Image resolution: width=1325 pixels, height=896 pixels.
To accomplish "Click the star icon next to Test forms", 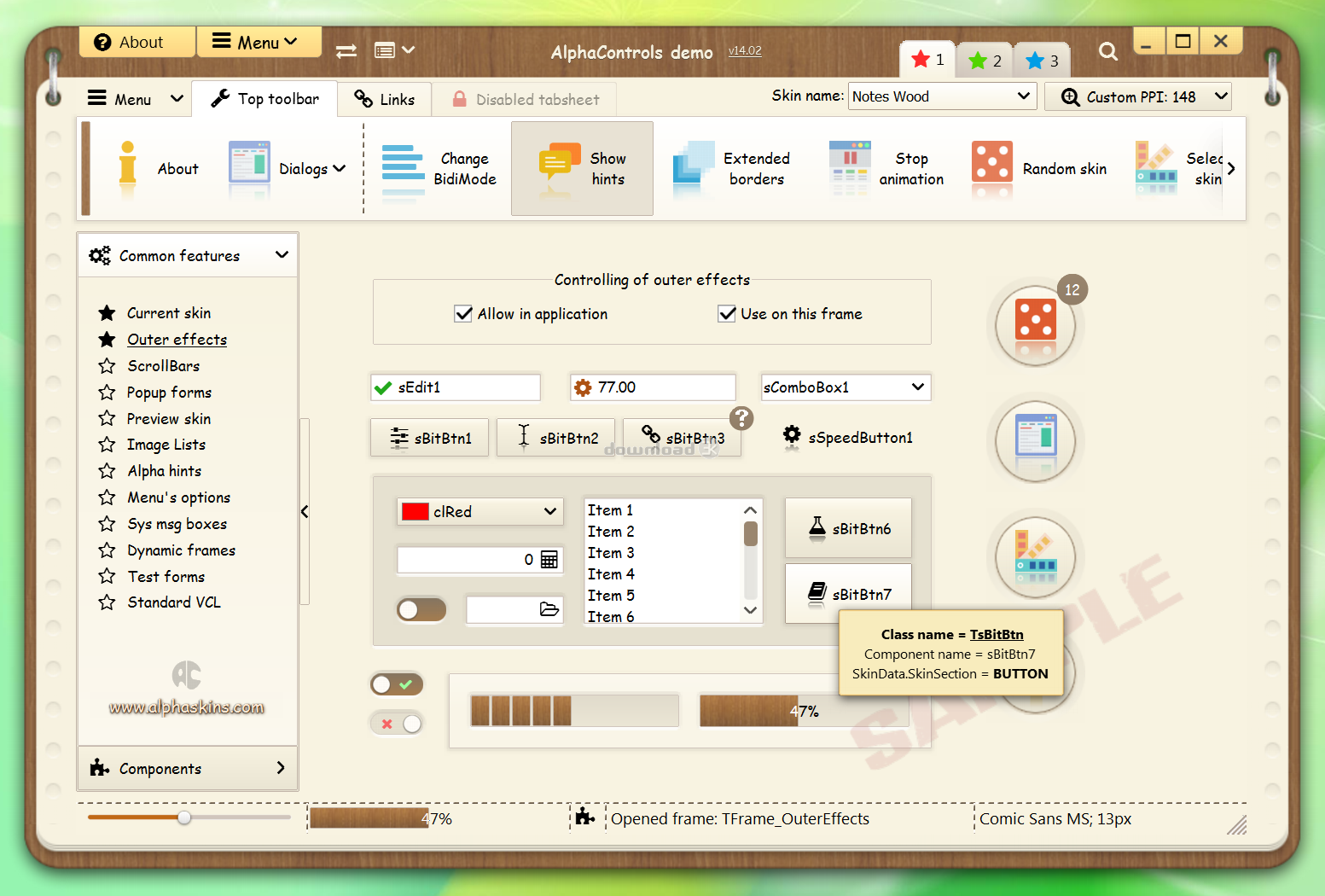I will click(107, 577).
